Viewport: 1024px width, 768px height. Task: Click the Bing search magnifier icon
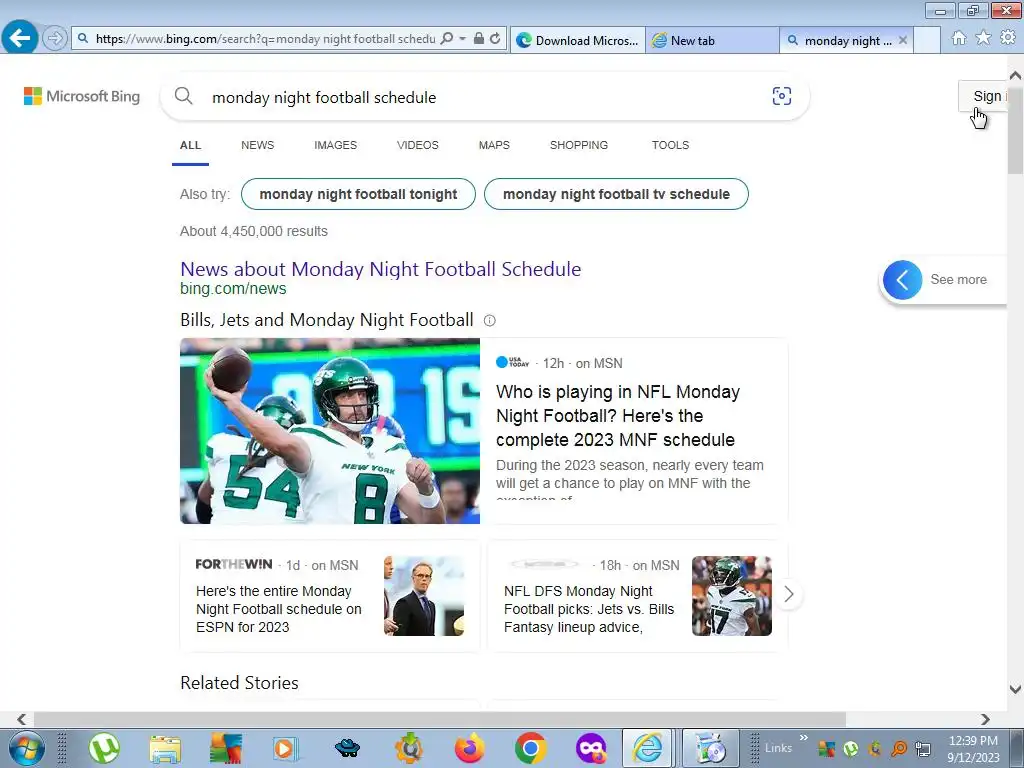pyautogui.click(x=184, y=97)
